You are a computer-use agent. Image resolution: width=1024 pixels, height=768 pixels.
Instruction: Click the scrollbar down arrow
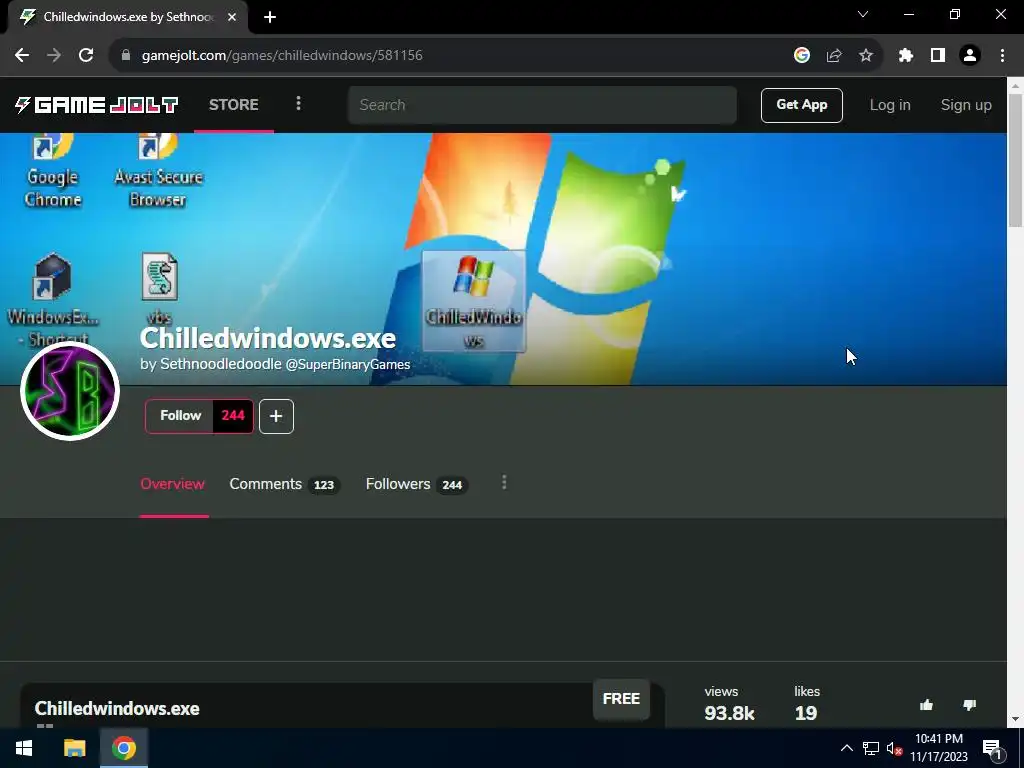(x=1016, y=719)
